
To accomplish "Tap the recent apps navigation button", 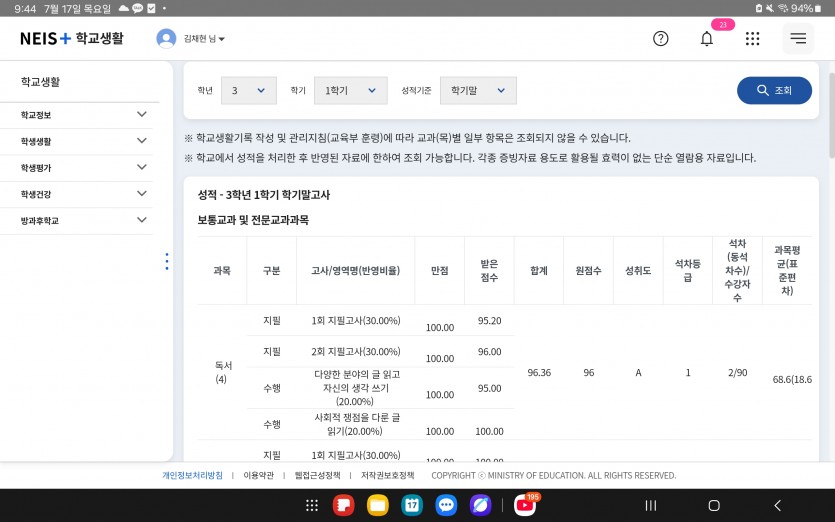I will tap(651, 505).
